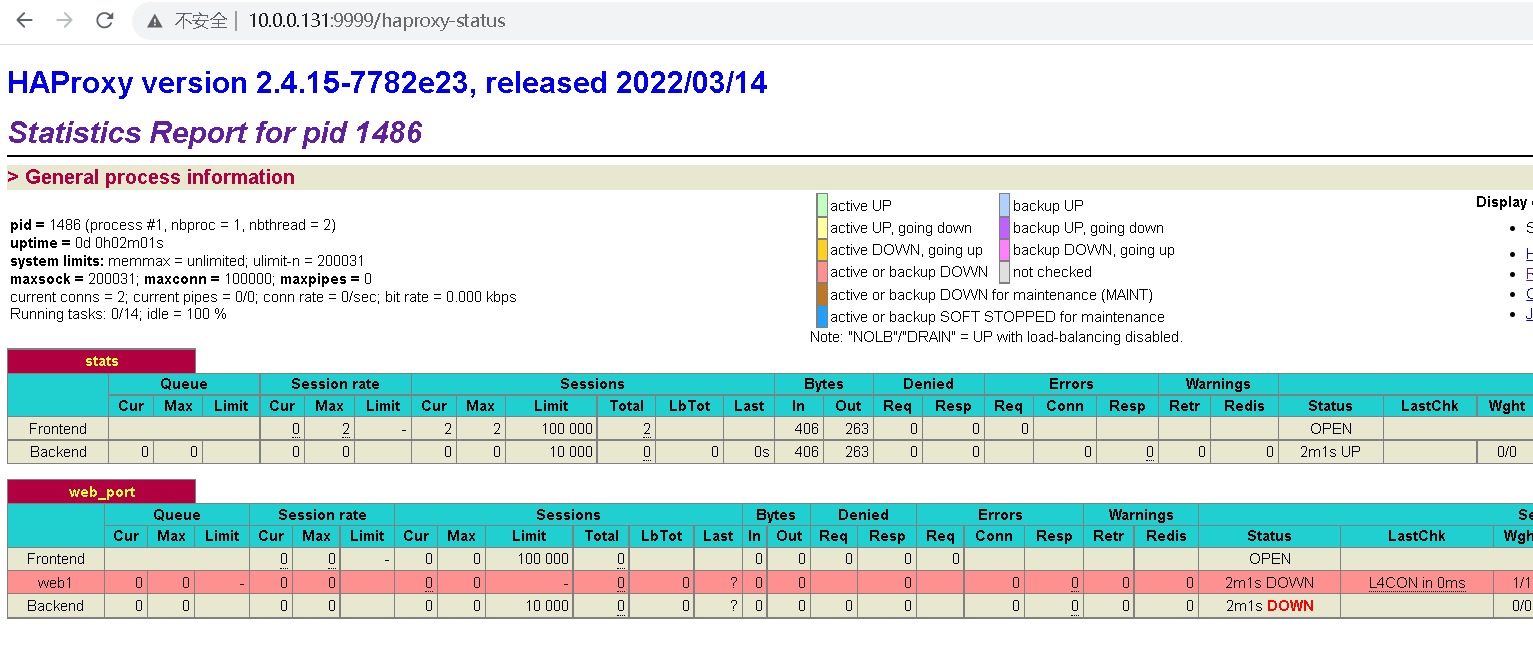The height and width of the screenshot is (660, 1533).
Task: Click the uptime value line
Action: pyautogui.click(x=87, y=243)
